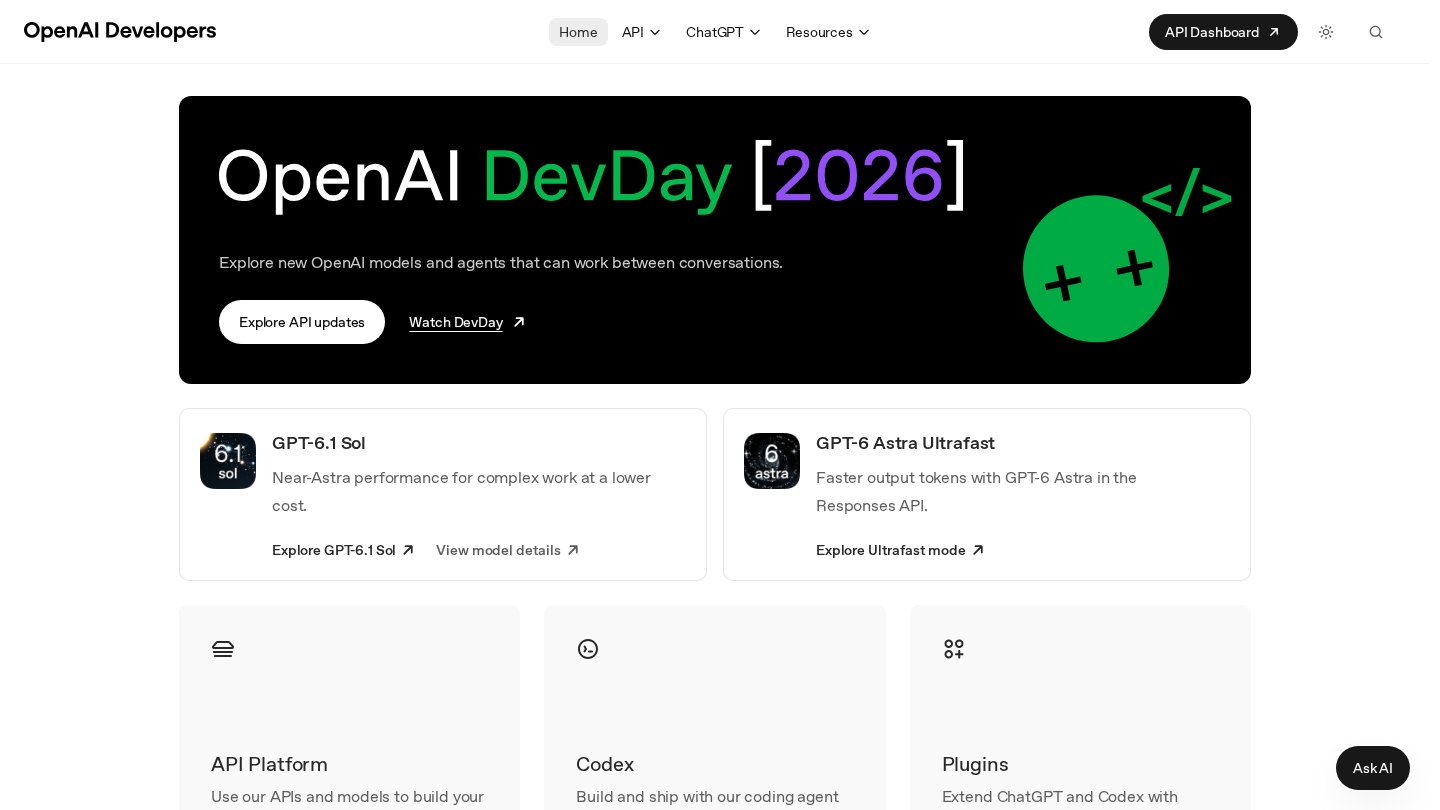The image size is (1440, 810).
Task: Click the green smiley circle DevDay graphic
Action: (x=1096, y=269)
